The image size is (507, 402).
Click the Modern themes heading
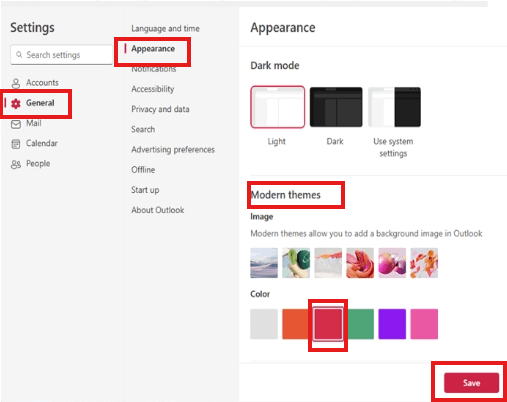286,195
